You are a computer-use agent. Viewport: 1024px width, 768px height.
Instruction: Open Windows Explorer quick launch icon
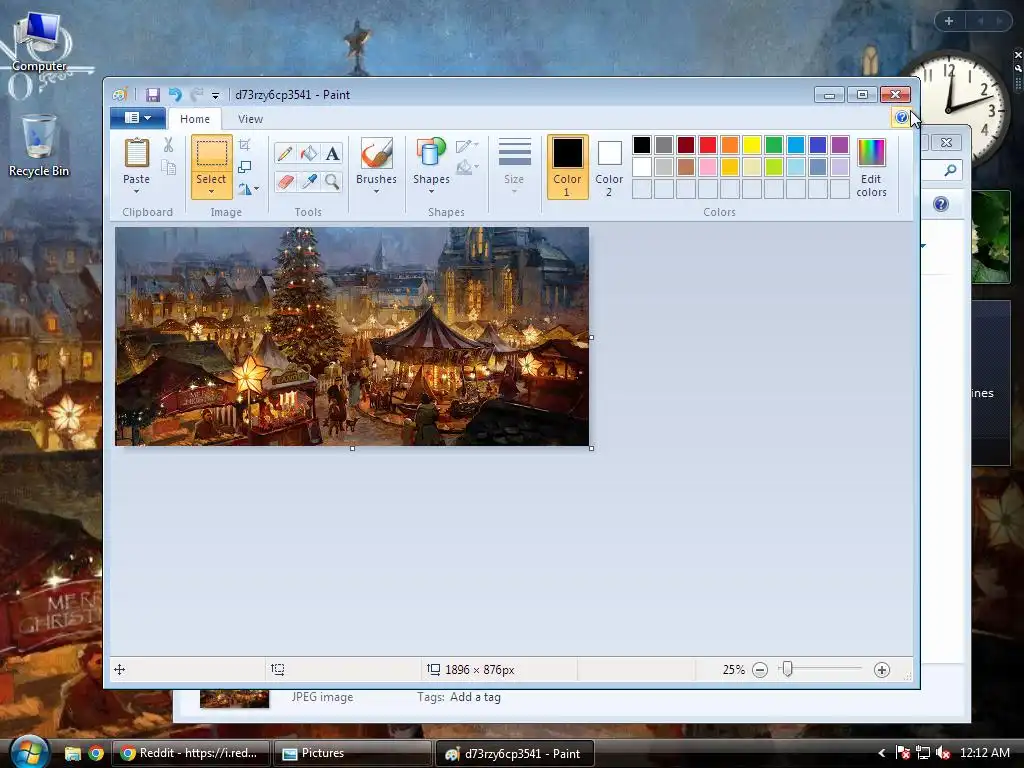pos(72,753)
